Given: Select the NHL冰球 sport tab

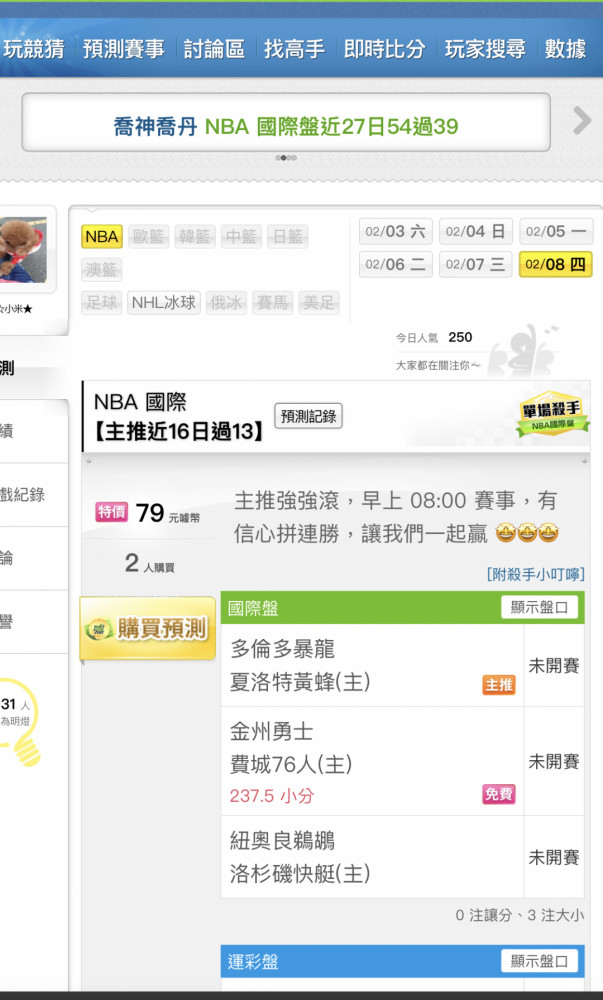Looking at the screenshot, I should [x=164, y=302].
